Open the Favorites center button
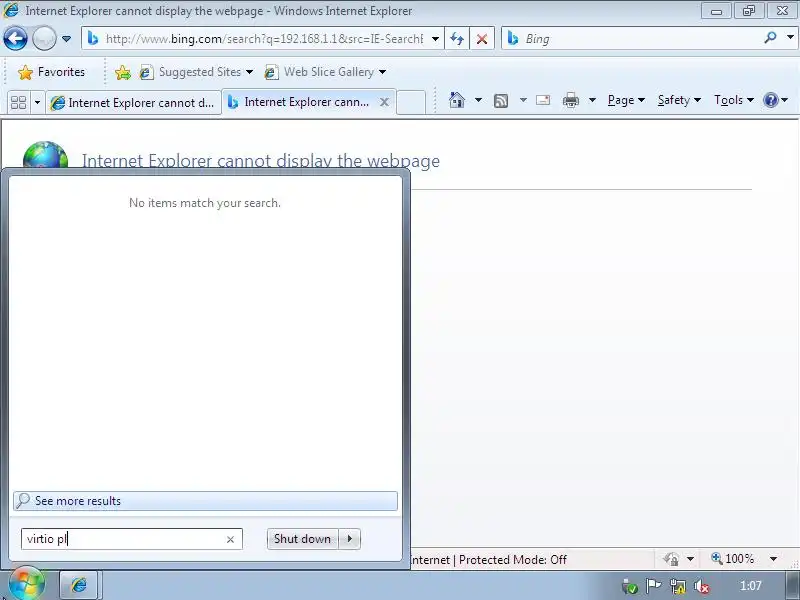Screen dimensions: 800x600 [51, 72]
